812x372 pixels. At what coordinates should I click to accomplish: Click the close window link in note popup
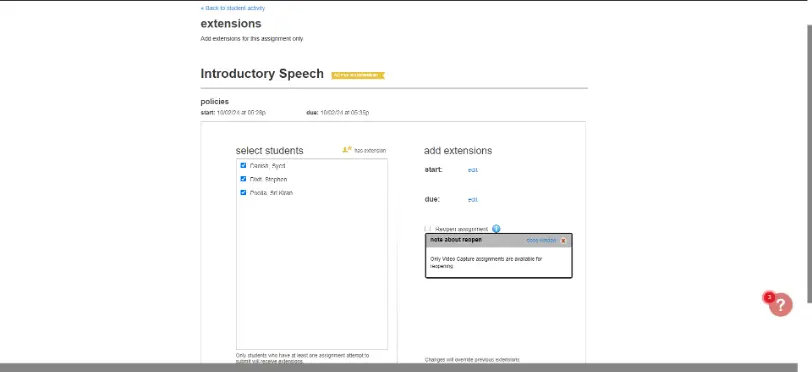point(541,240)
